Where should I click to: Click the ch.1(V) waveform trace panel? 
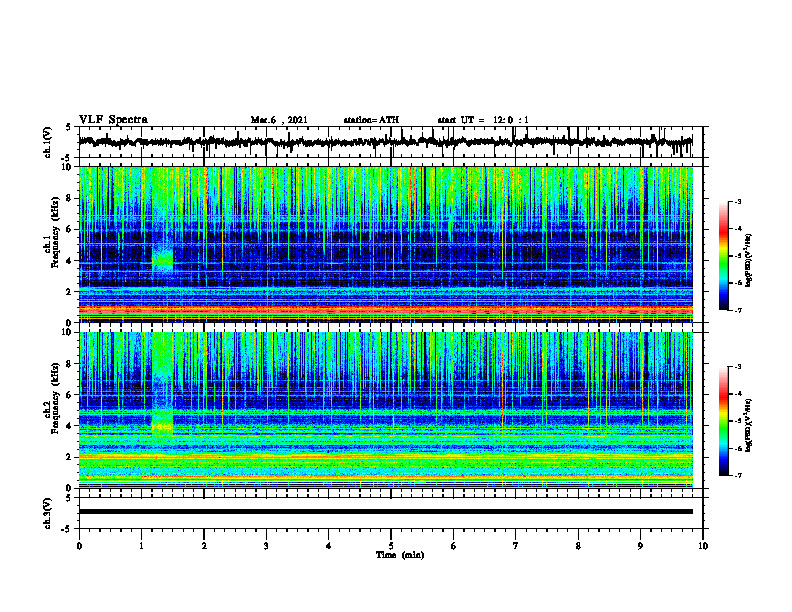(391, 142)
